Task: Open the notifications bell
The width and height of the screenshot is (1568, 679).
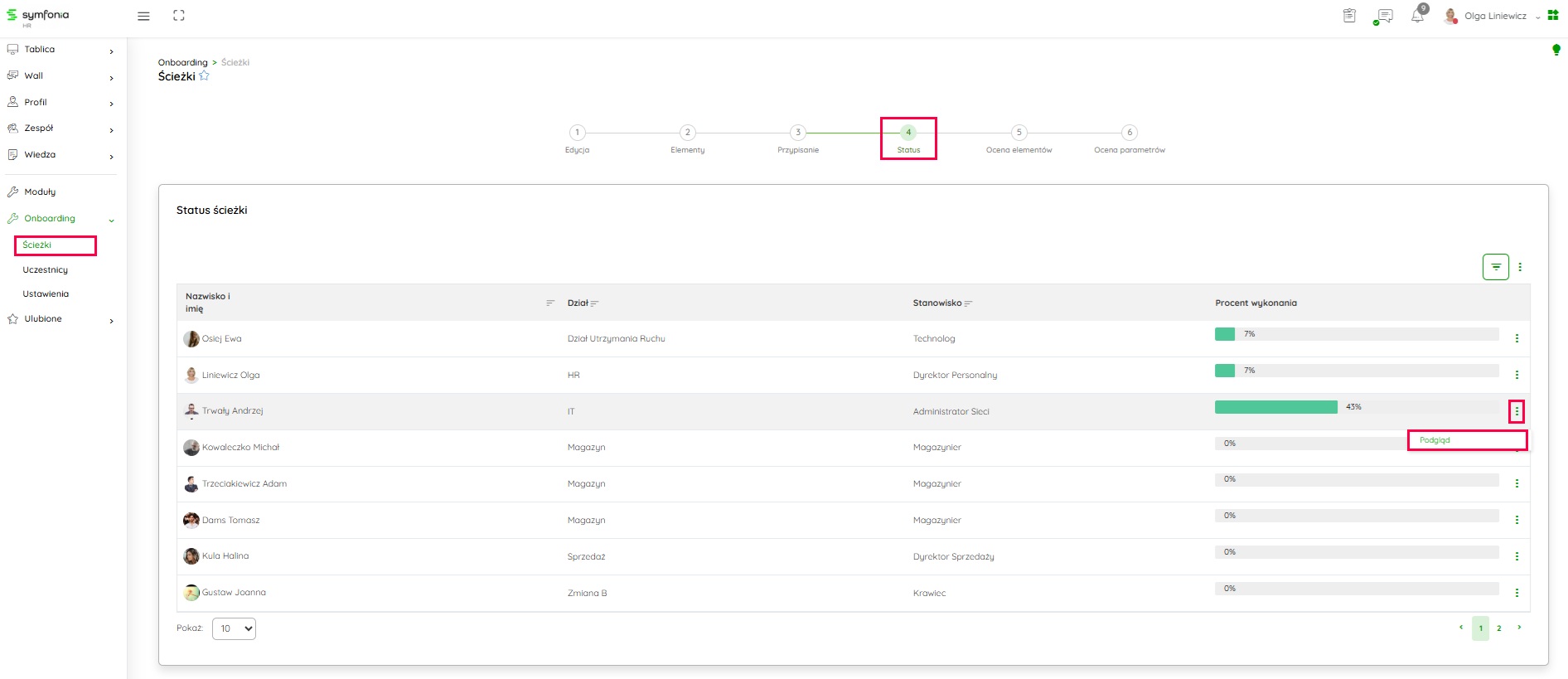Action: pos(1418,16)
